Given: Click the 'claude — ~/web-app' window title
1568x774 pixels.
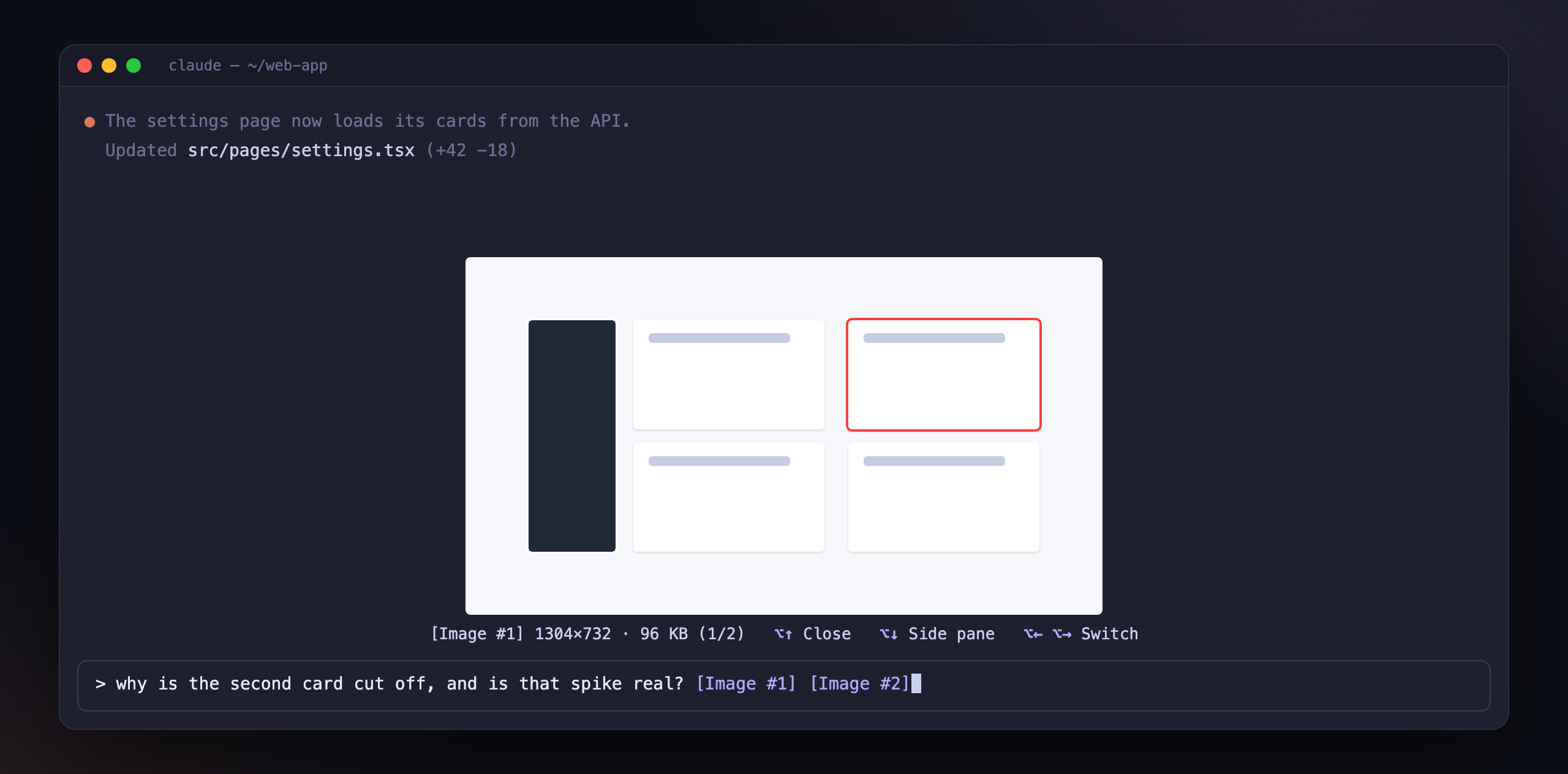Looking at the screenshot, I should (x=248, y=66).
